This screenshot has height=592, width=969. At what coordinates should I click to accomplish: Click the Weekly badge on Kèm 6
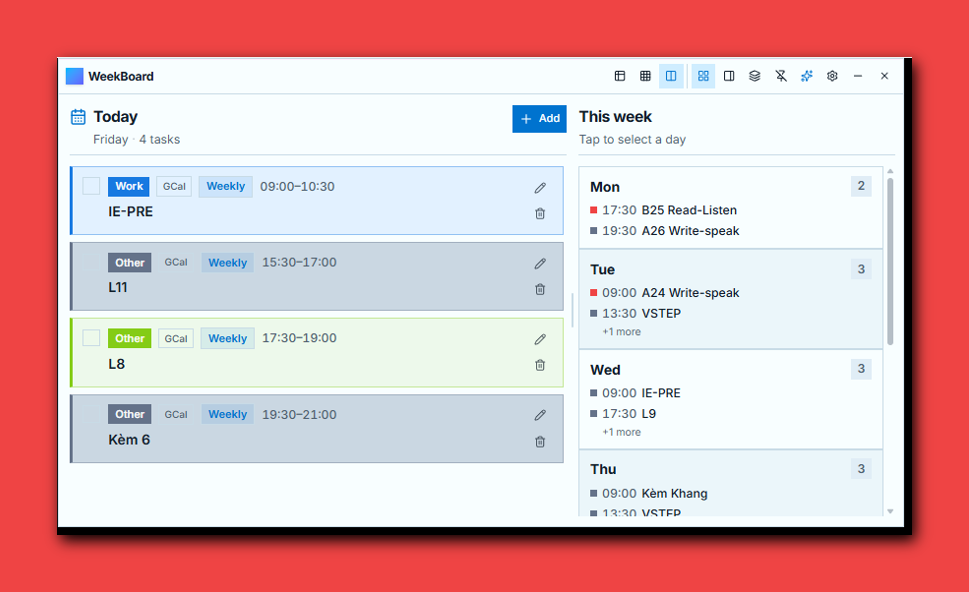click(227, 415)
